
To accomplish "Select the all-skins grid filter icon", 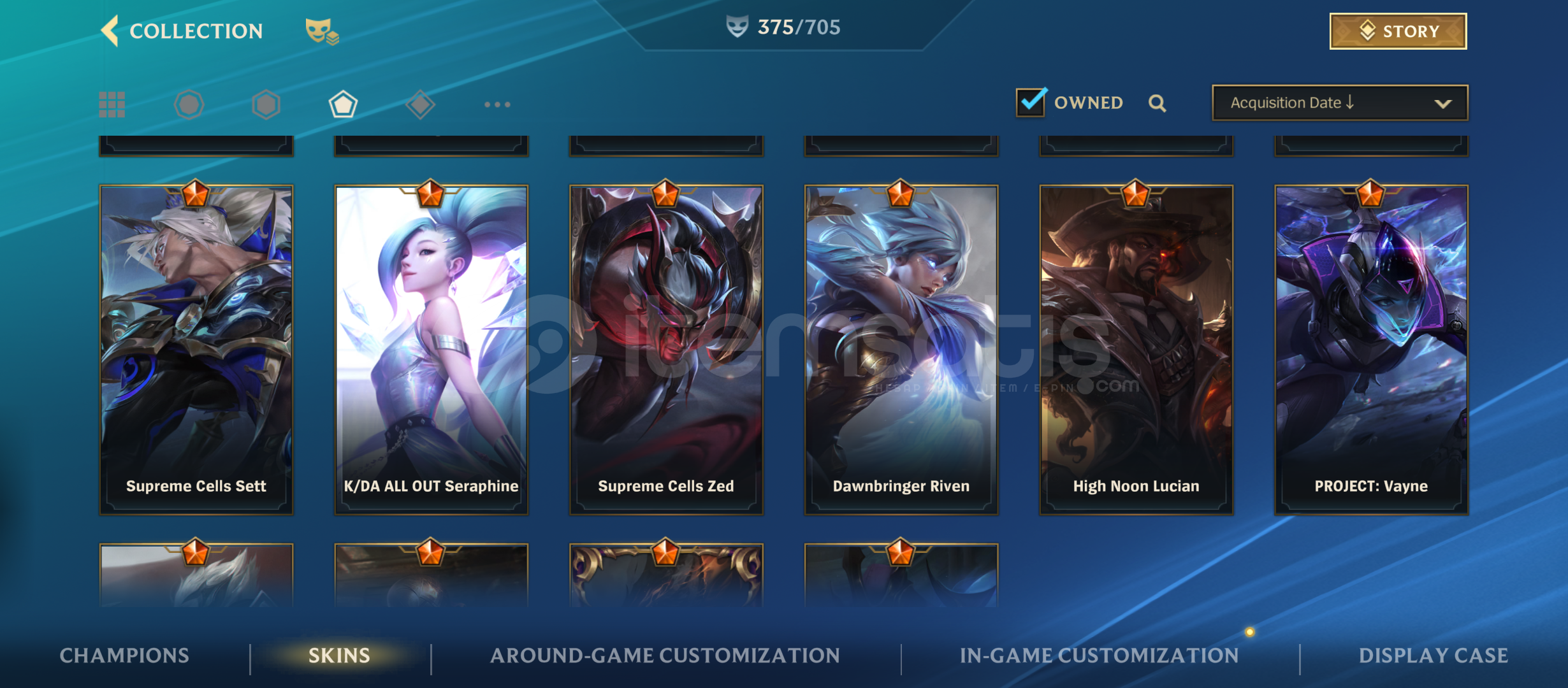I will coord(112,104).
